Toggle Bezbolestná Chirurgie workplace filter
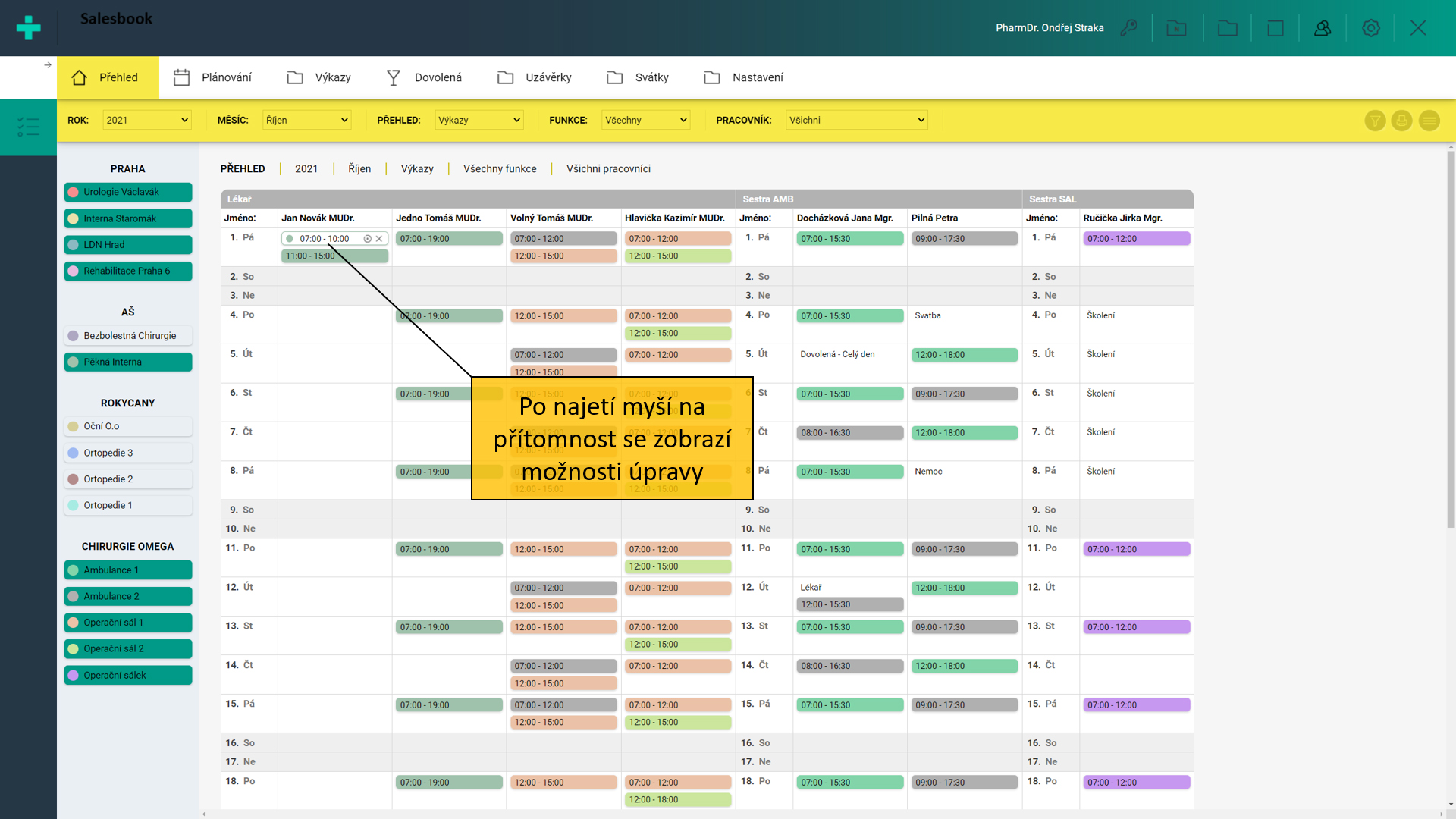Viewport: 1456px width, 819px height. tap(128, 336)
